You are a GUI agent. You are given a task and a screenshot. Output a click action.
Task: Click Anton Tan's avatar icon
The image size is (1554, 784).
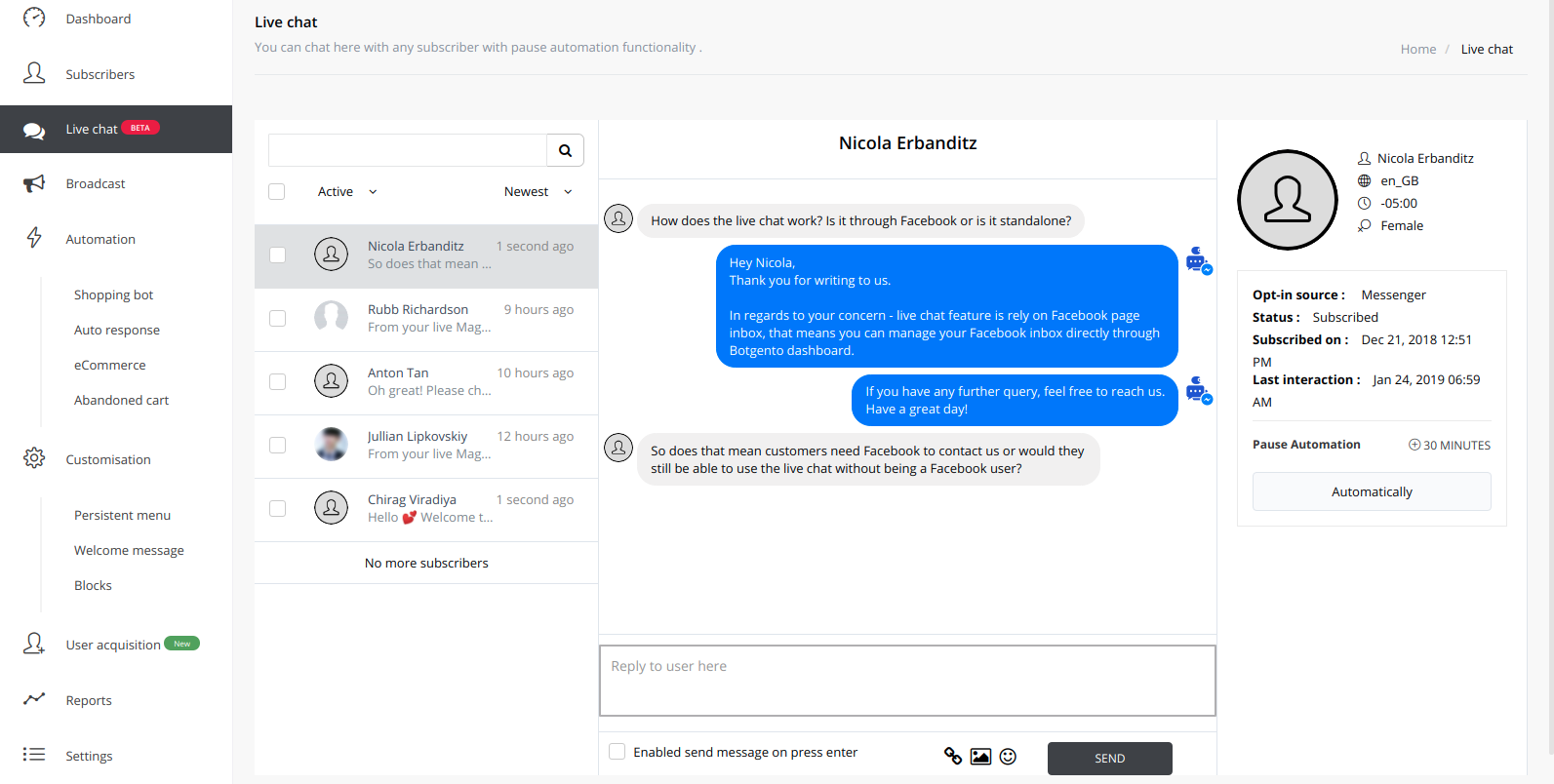tap(331, 381)
